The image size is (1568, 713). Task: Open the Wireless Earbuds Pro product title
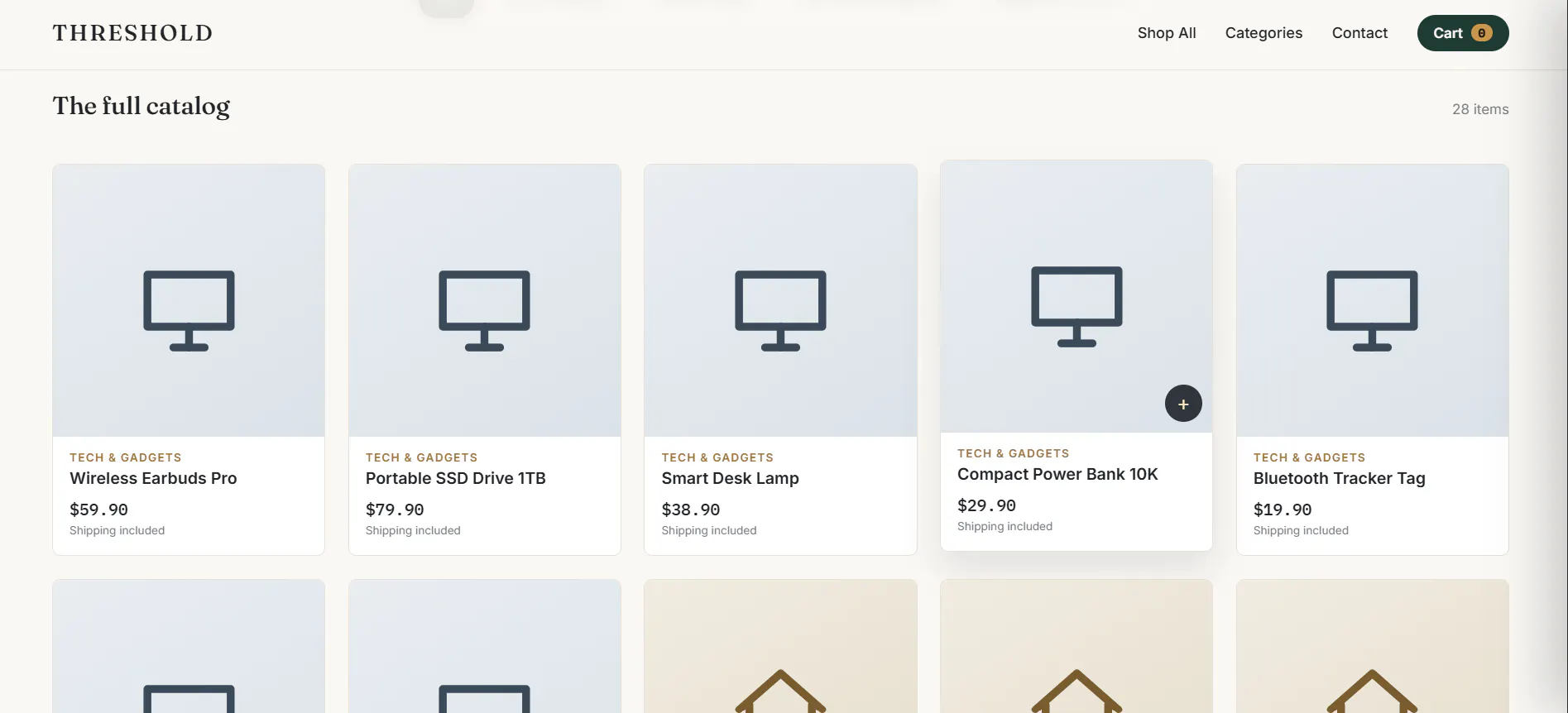(153, 478)
